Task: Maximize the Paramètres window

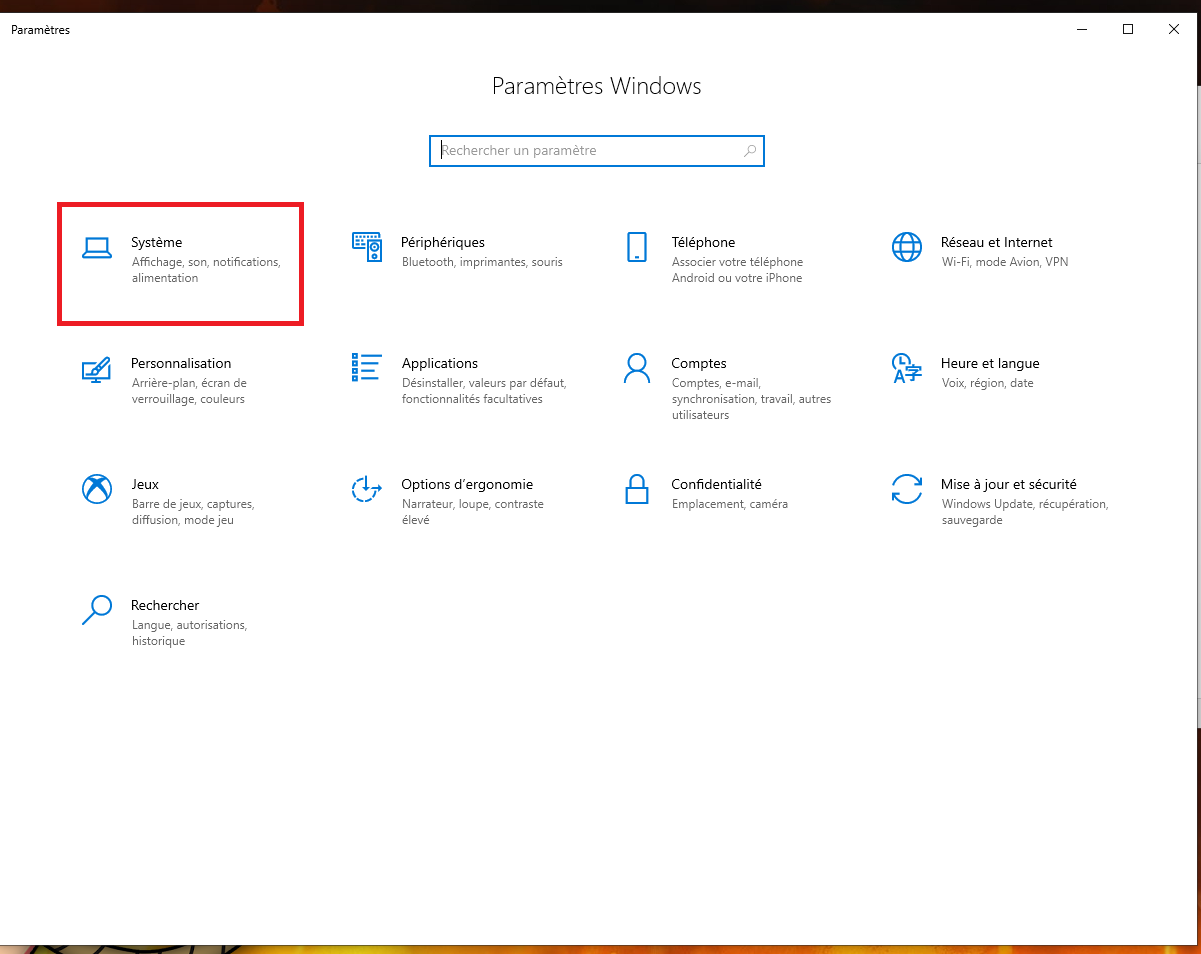Action: 1127,29
